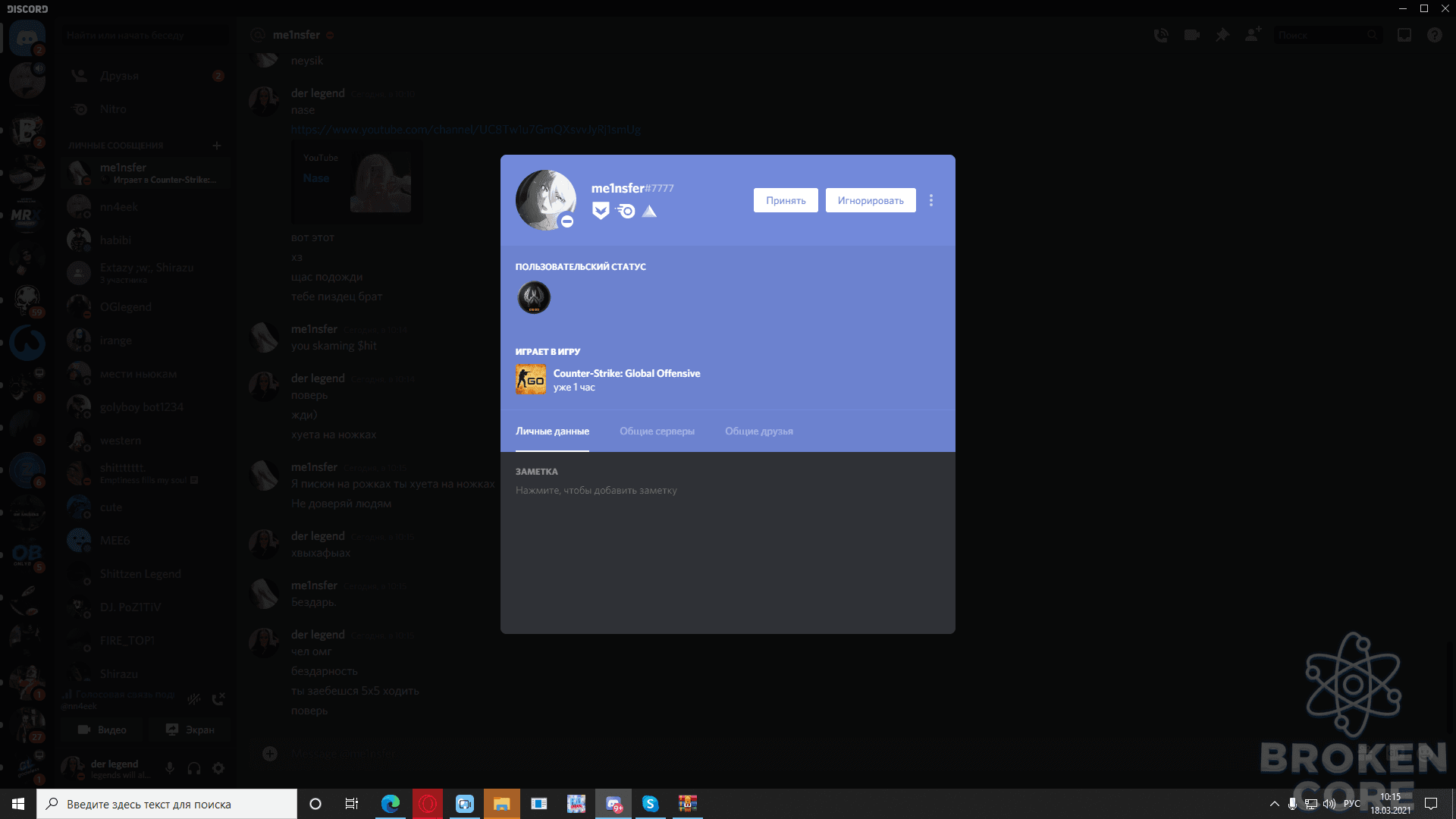Accept the request with Принять button

786,200
